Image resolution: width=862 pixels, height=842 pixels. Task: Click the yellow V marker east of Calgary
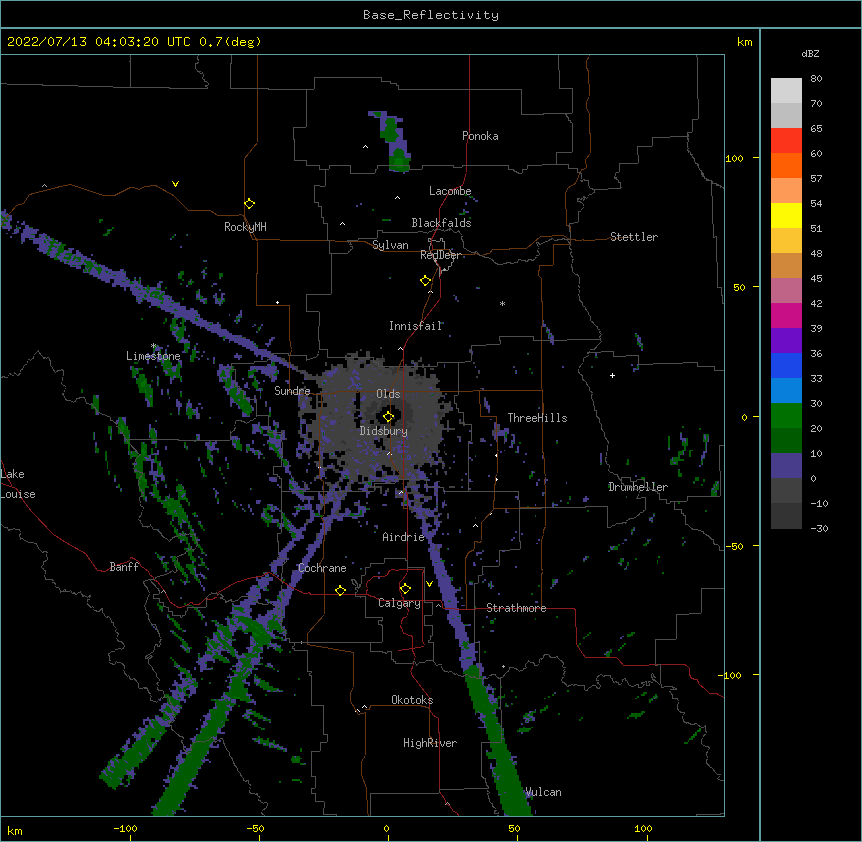click(x=429, y=584)
